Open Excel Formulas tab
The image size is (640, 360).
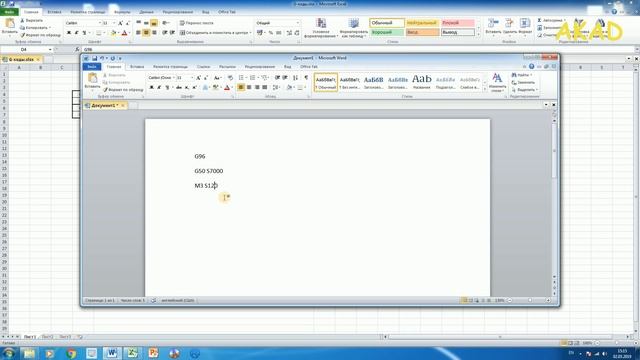coord(122,12)
